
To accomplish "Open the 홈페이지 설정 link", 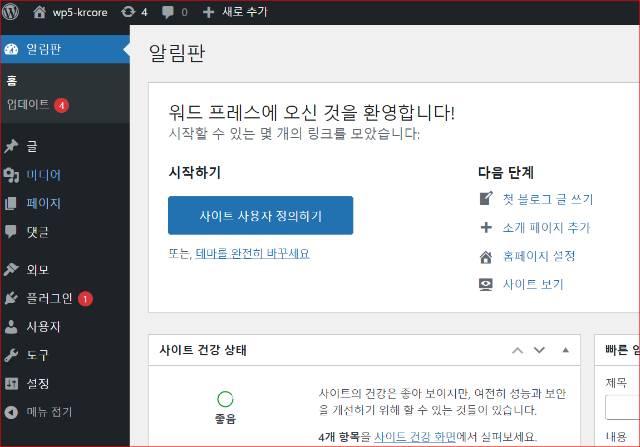I will point(539,256).
